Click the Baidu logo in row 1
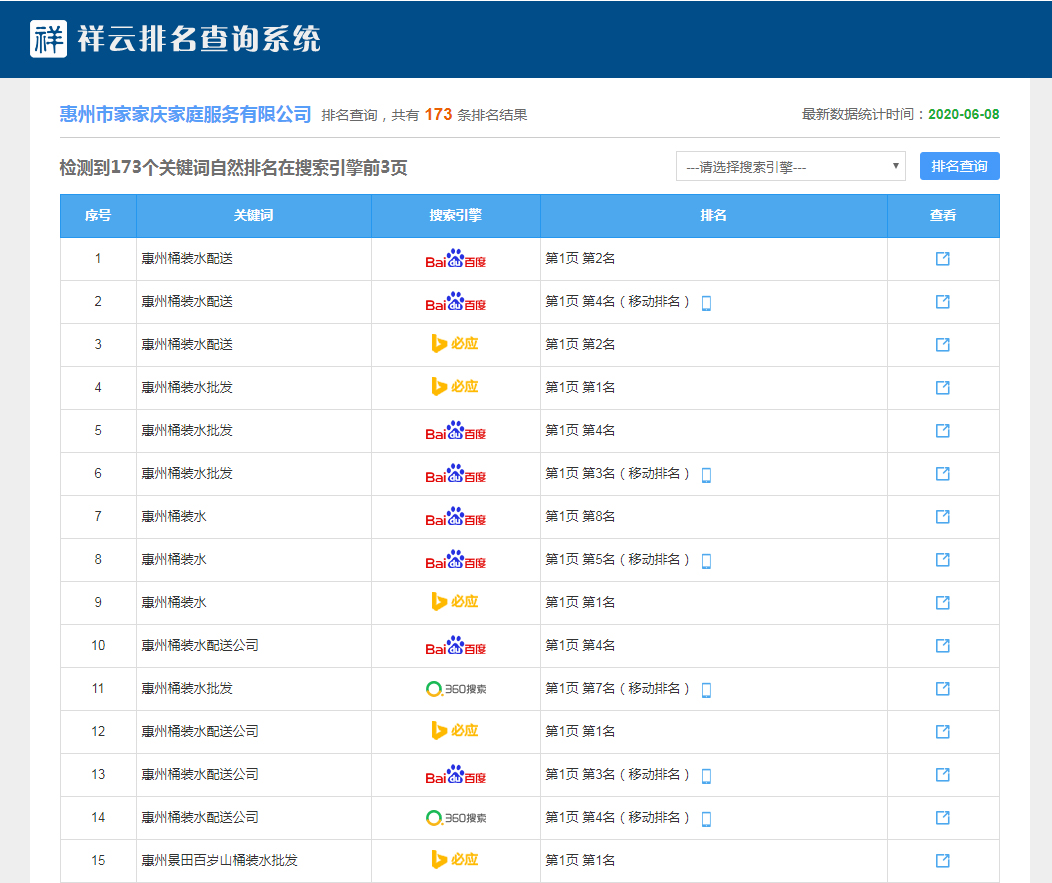Viewport: 1052px width, 883px height. pos(455,259)
